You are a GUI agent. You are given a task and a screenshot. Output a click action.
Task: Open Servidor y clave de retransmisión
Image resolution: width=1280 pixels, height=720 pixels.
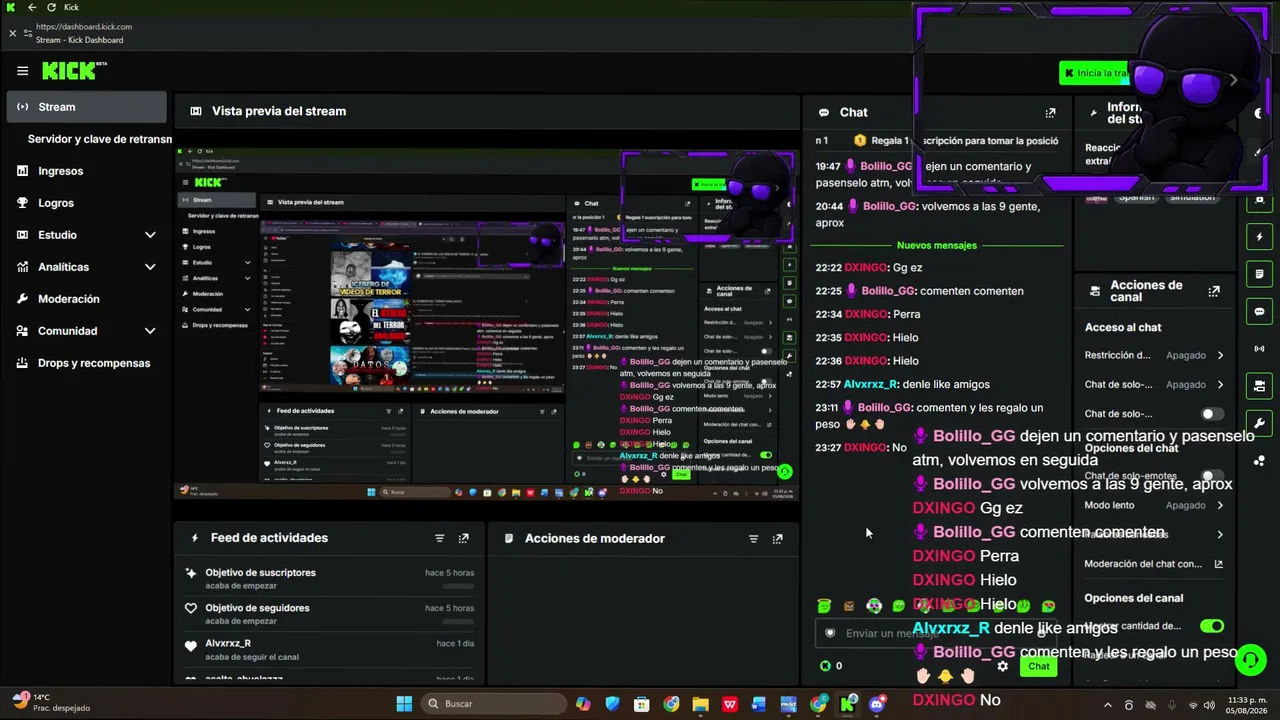pyautogui.click(x=100, y=139)
